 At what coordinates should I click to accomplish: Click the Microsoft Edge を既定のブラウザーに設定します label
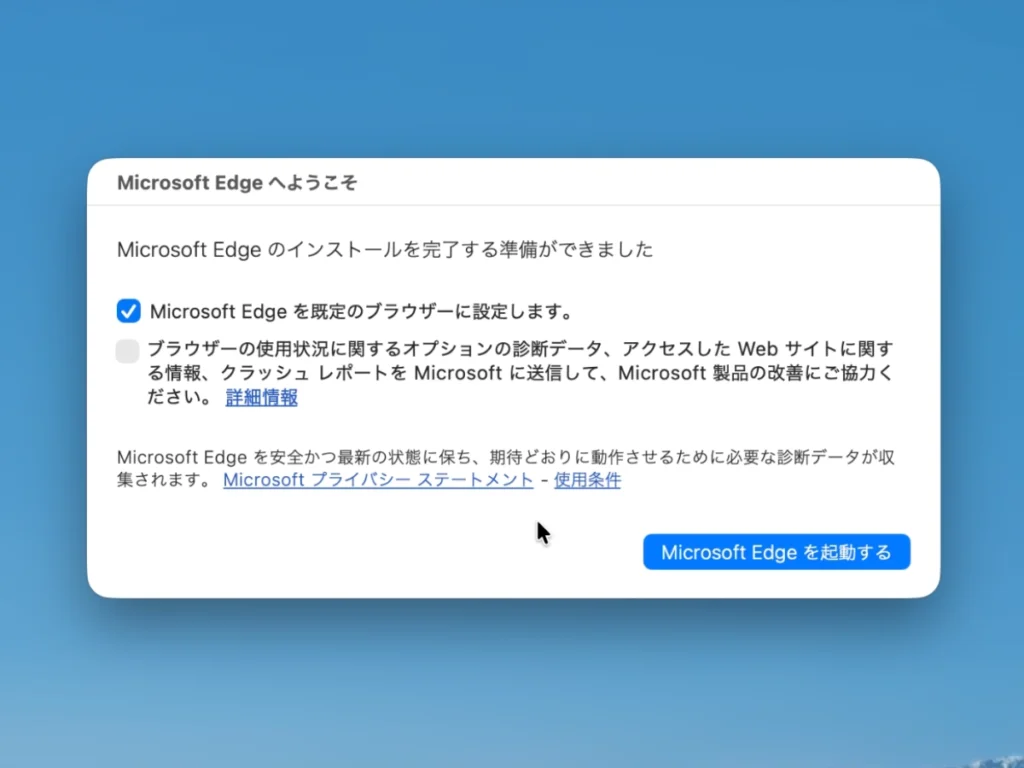pyautogui.click(x=361, y=312)
